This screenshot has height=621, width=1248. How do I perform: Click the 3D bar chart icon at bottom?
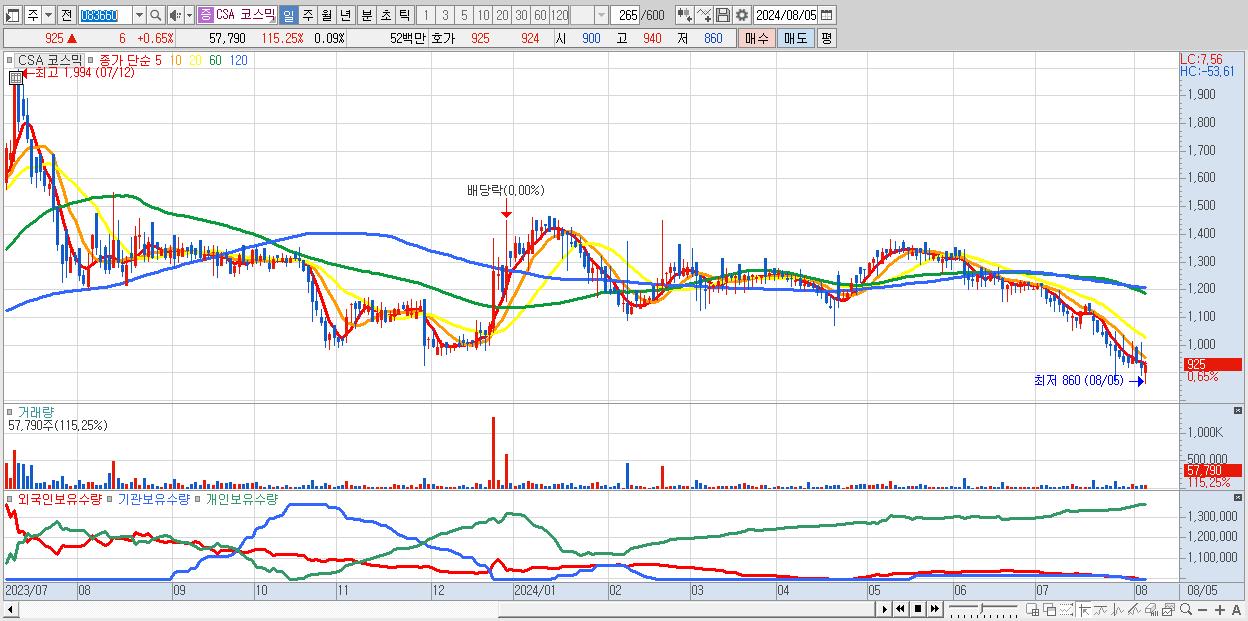pos(1151,609)
